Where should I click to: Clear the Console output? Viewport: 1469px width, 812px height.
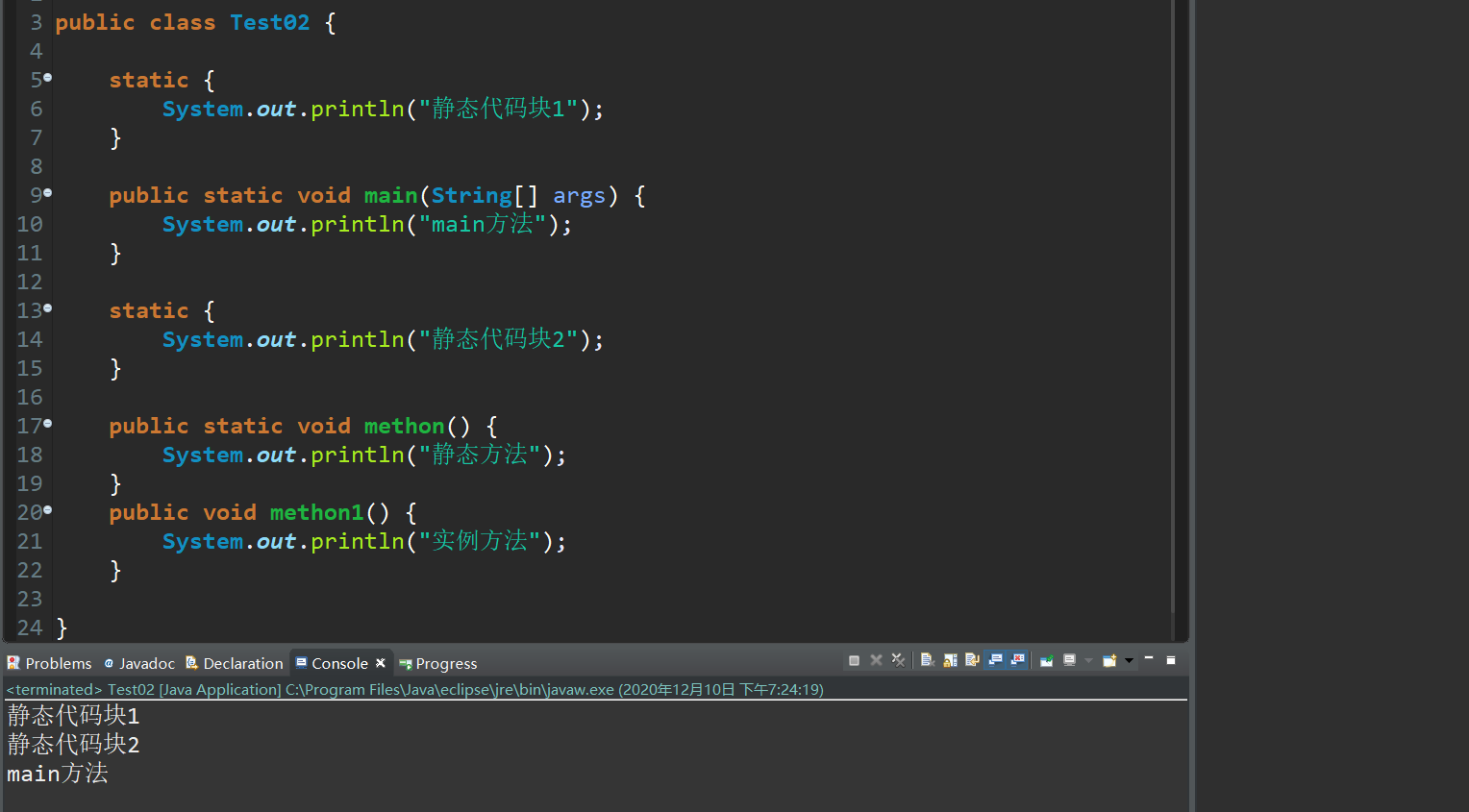pyautogui.click(x=928, y=660)
